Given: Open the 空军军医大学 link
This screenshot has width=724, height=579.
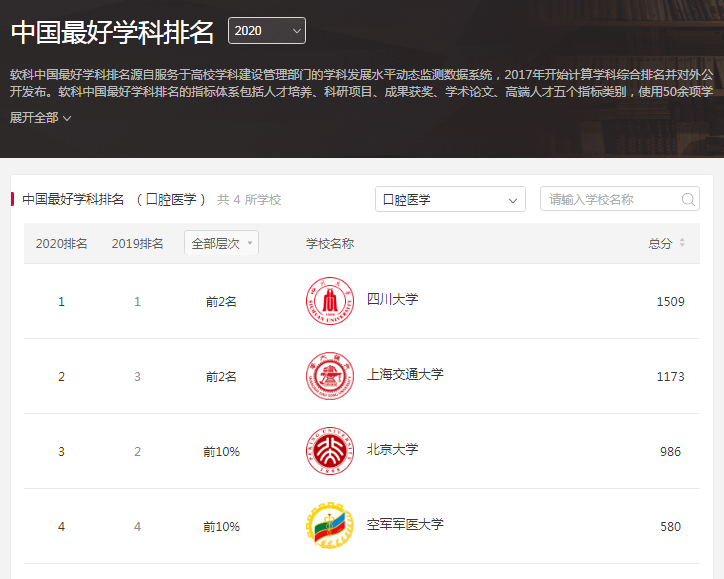Looking at the screenshot, I should (405, 524).
